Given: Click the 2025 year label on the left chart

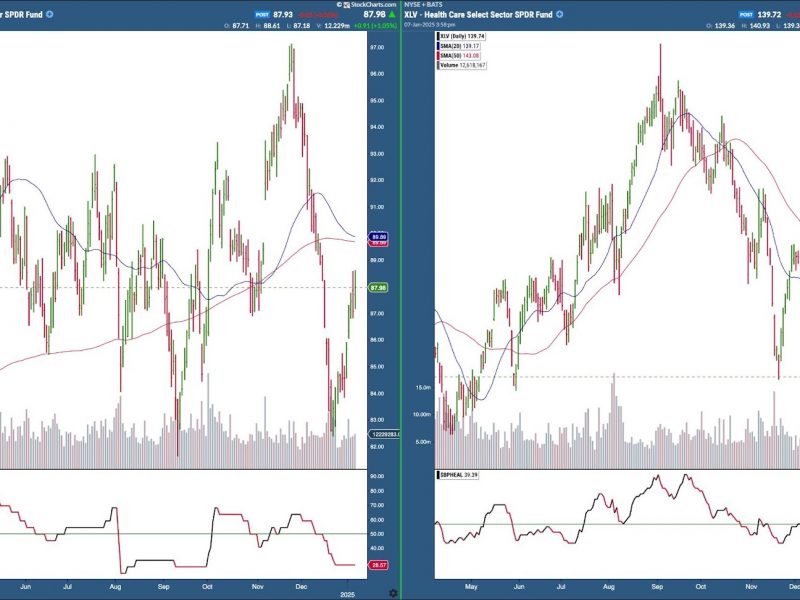Looking at the screenshot, I should (347, 595).
